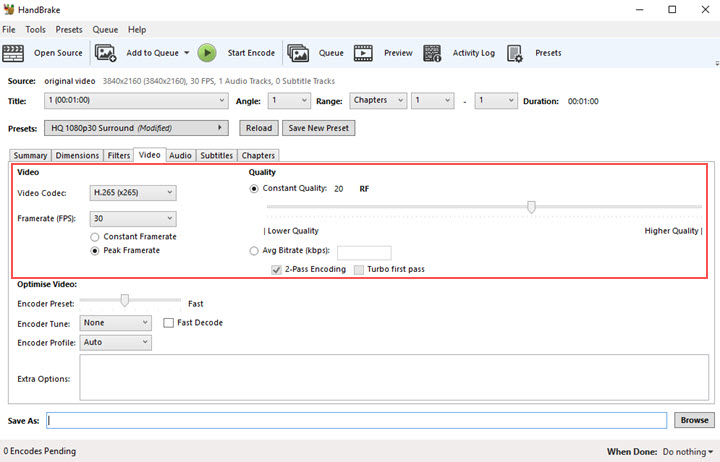Expand the Video Codec dropdown
720x462 pixels.
pyautogui.click(x=132, y=193)
